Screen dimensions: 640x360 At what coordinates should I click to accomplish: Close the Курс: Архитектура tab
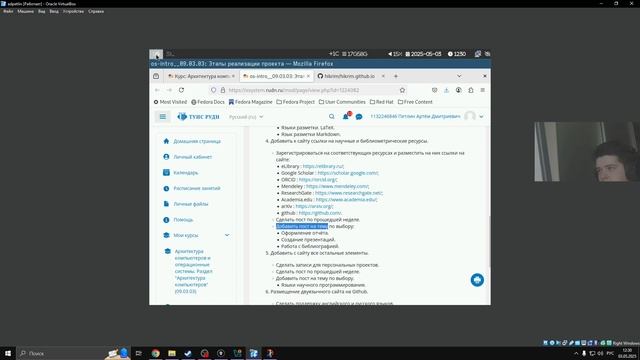pyautogui.click(x=233, y=76)
